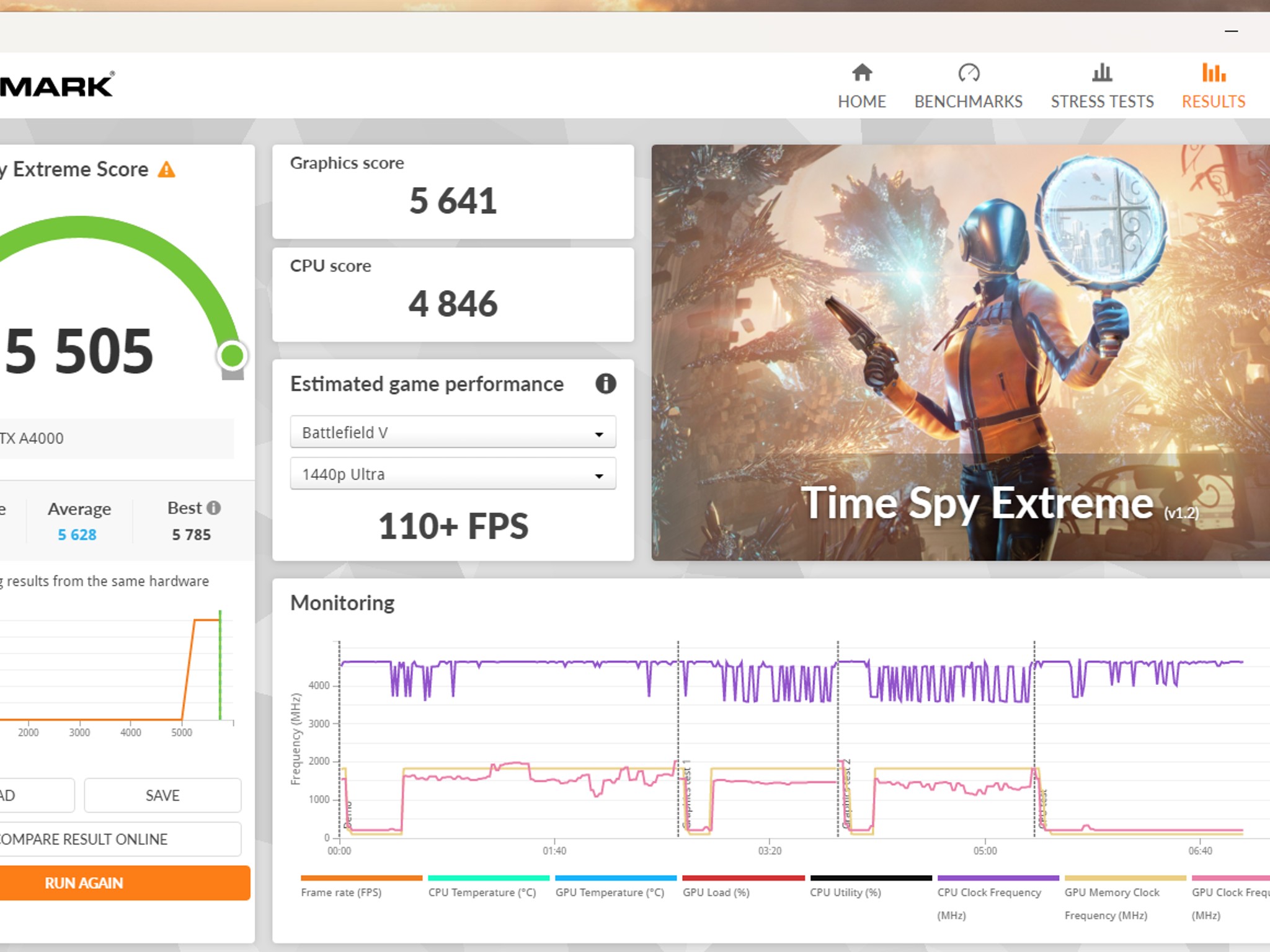This screenshot has width=1270, height=952.
Task: Click the green score gauge end knob
Action: click(233, 356)
